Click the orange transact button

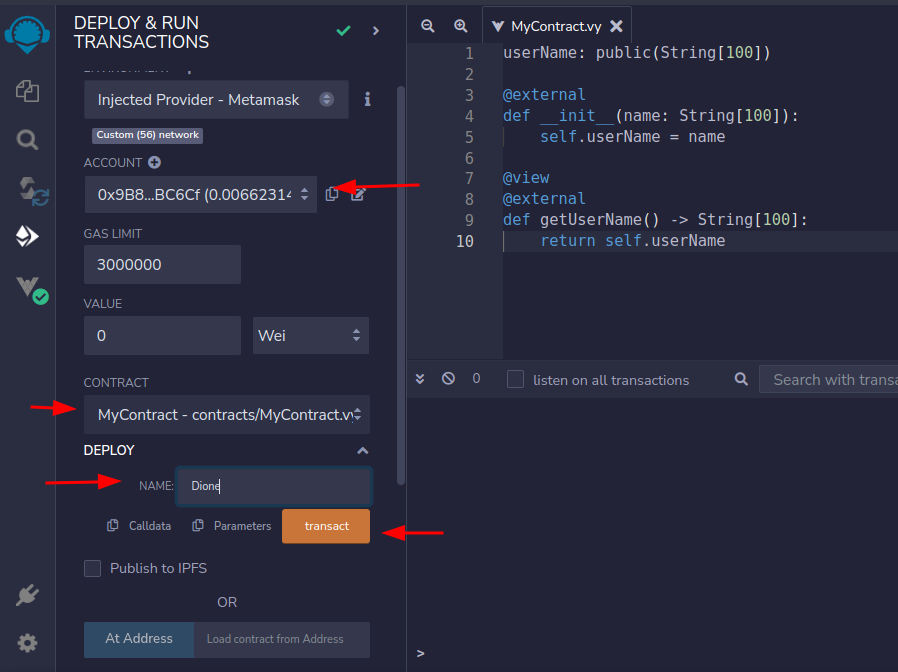(x=326, y=526)
